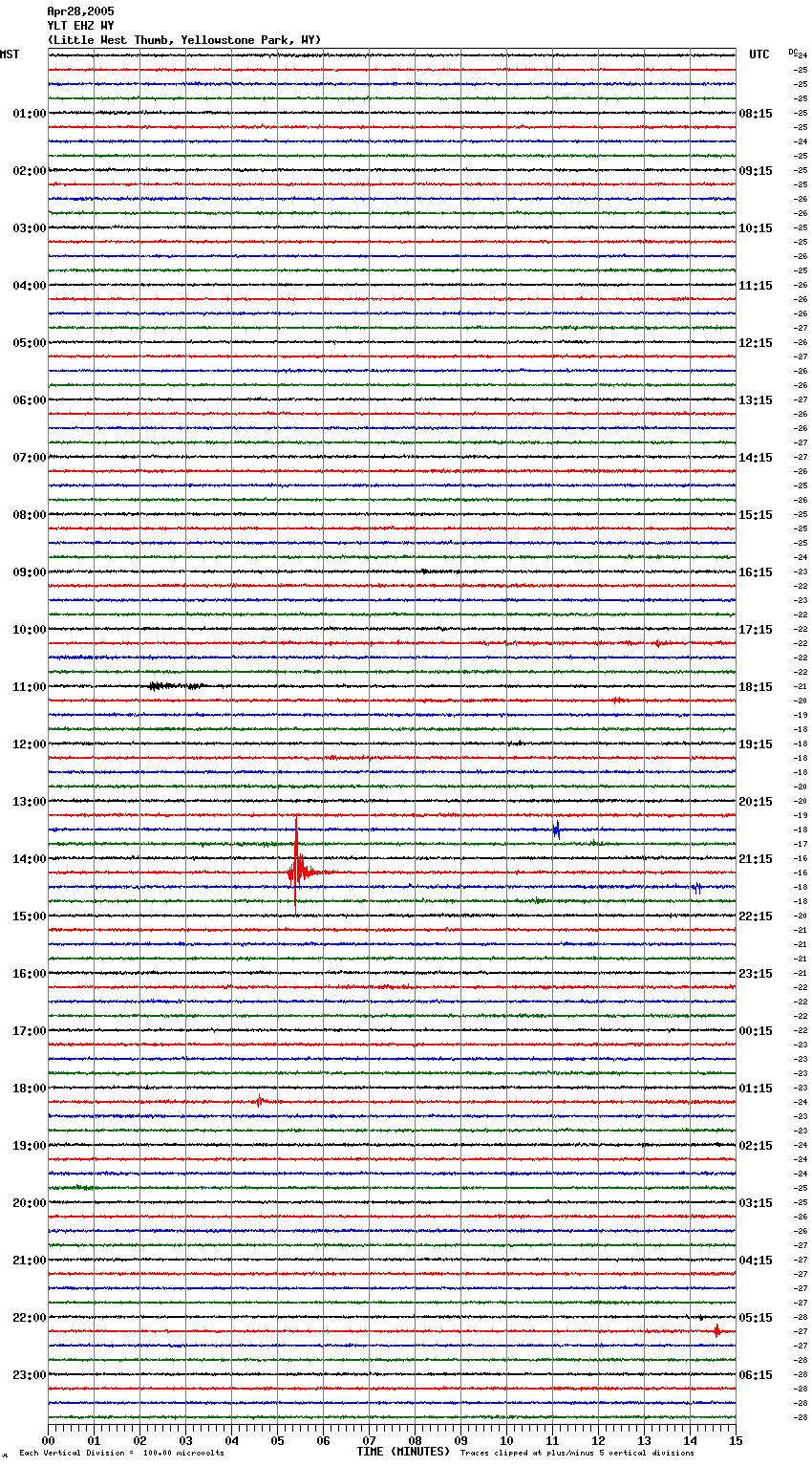Viewport: 812px width, 1466px height.
Task: Click the small red burst after 18:00
Action: tap(259, 1101)
